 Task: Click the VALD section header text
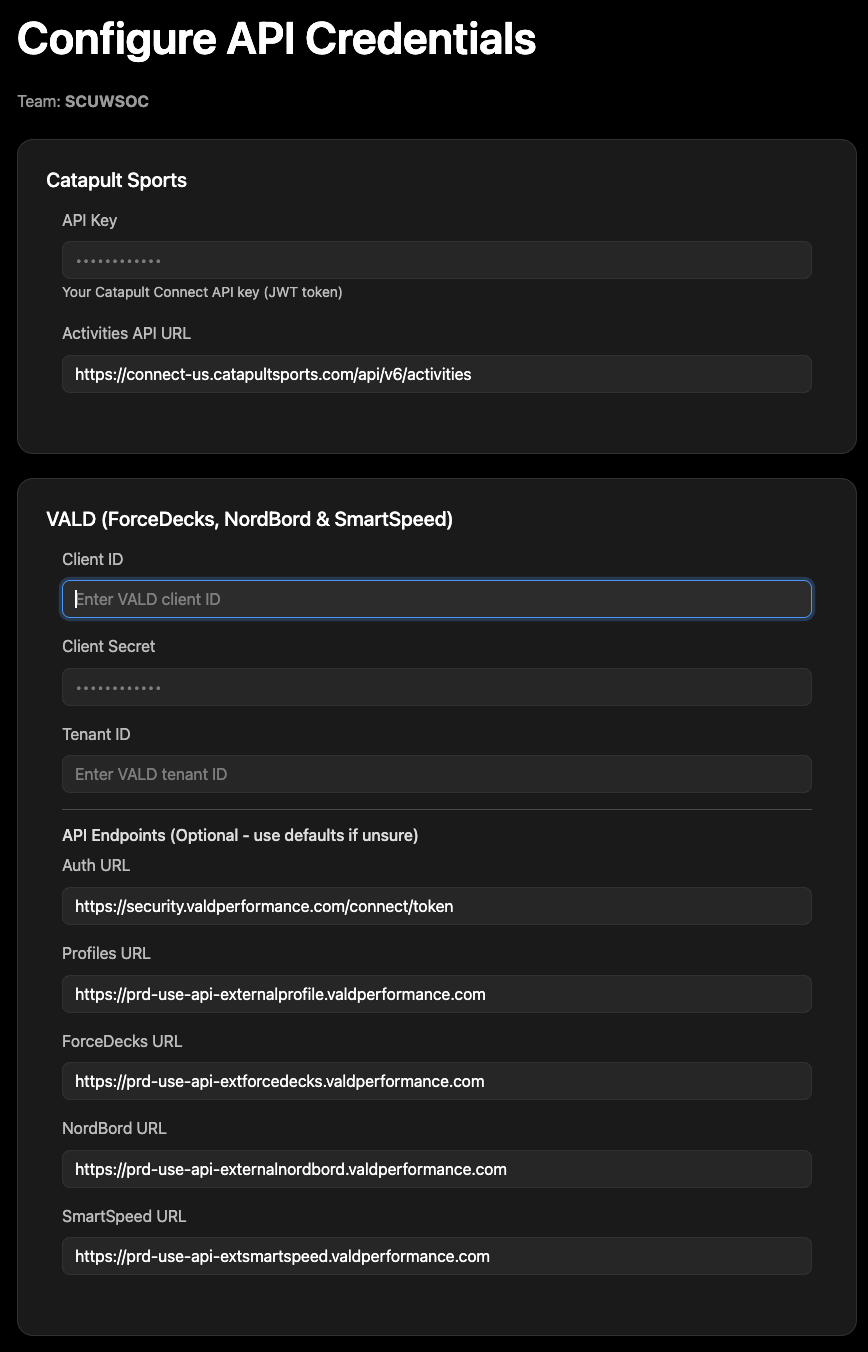[x=248, y=519]
